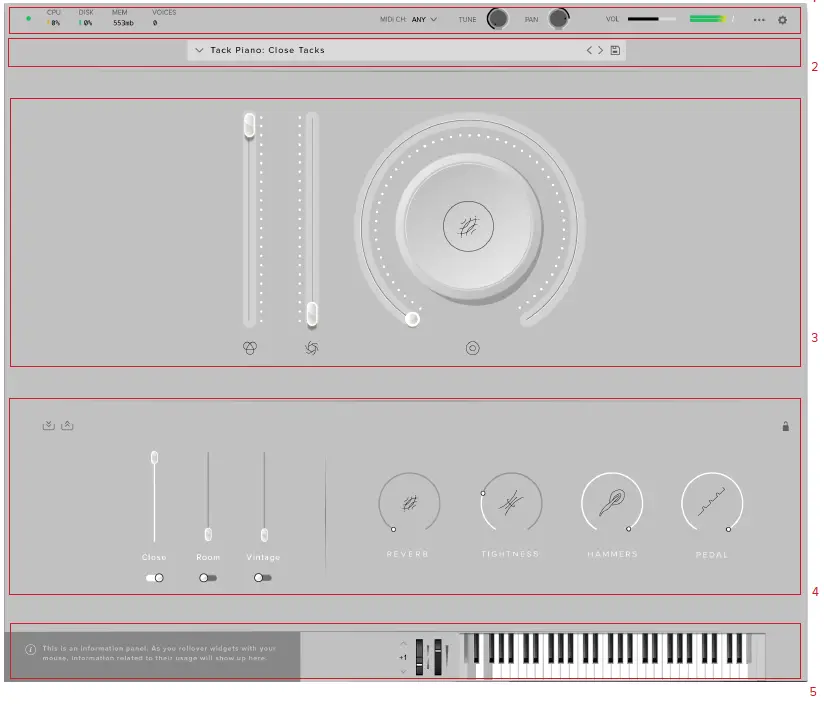Enable the Room microphone toggle

208,577
